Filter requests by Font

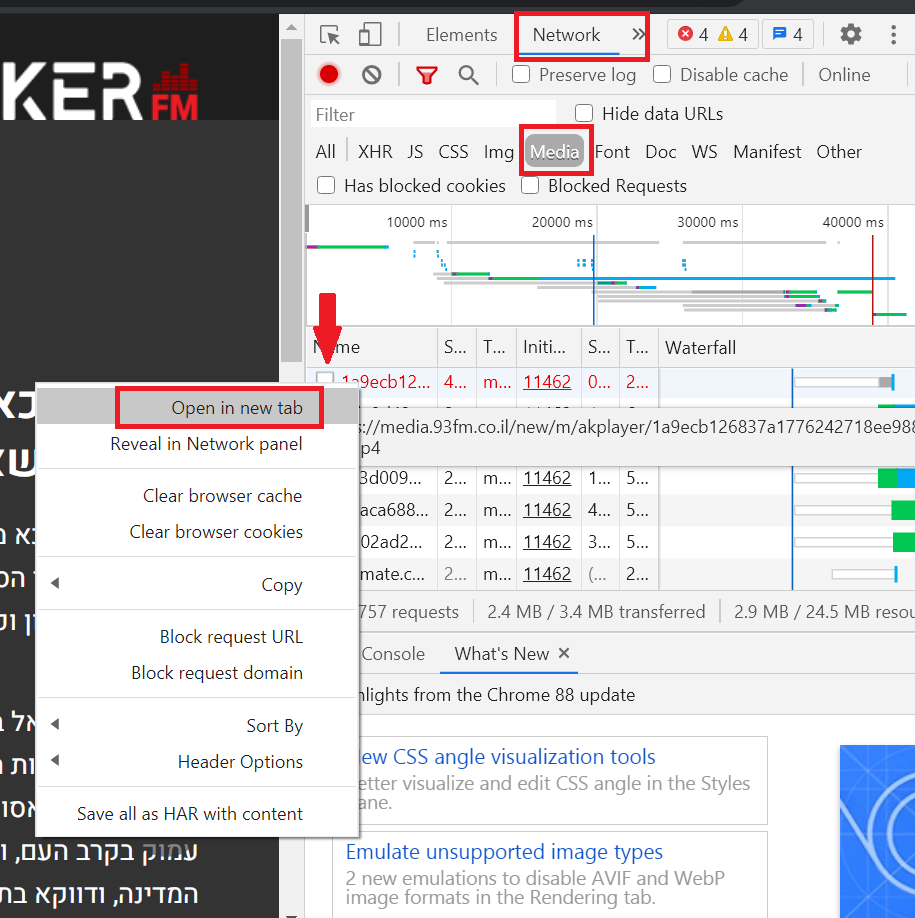pos(612,152)
